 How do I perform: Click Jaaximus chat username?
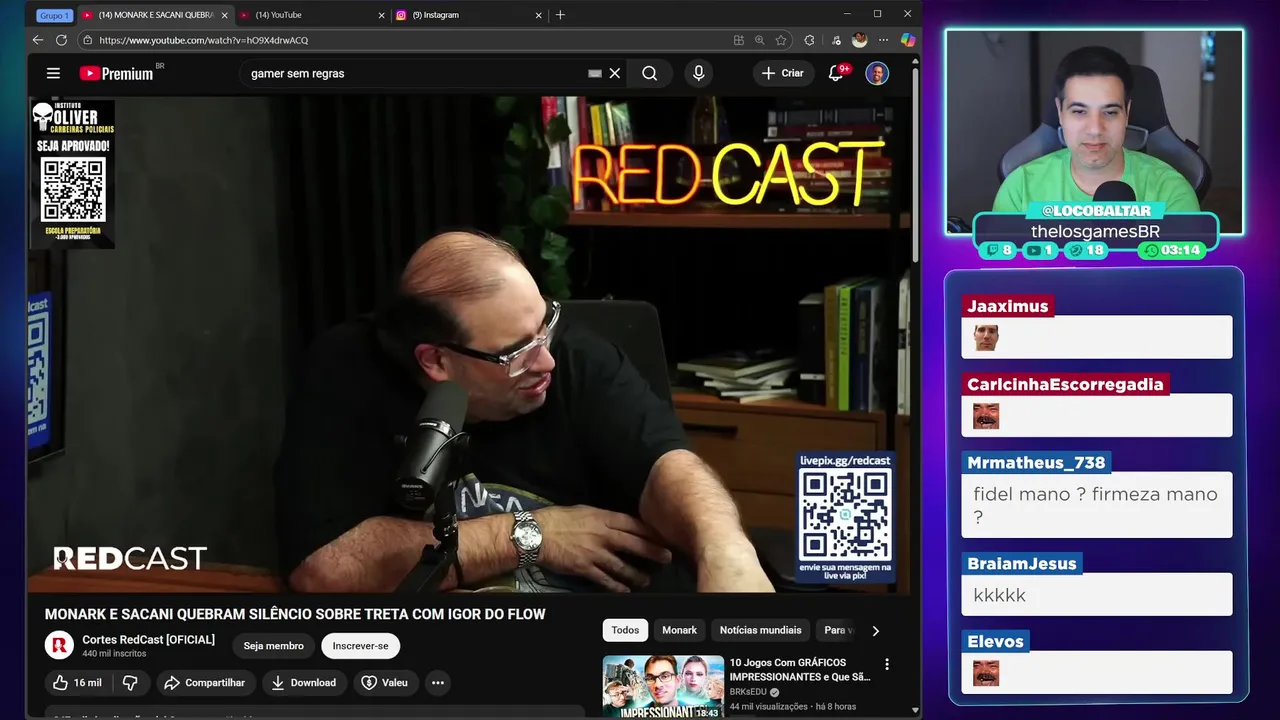pos(1007,306)
